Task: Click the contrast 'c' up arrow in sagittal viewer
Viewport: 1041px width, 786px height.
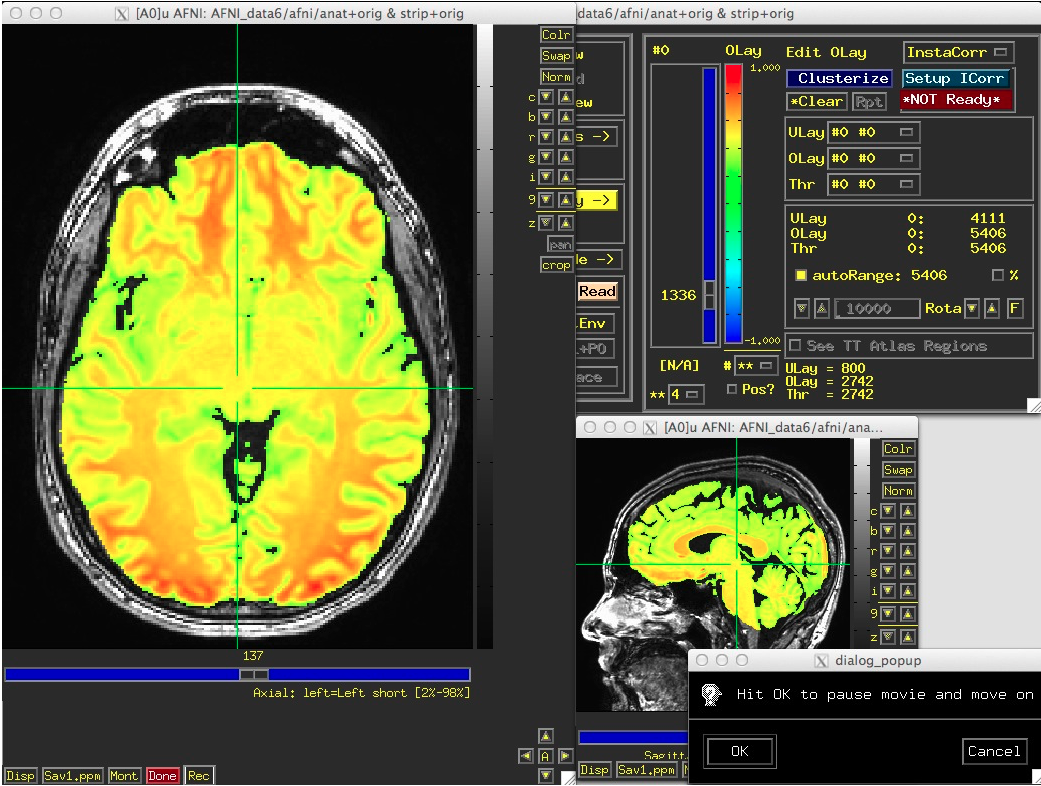Action: (908, 511)
